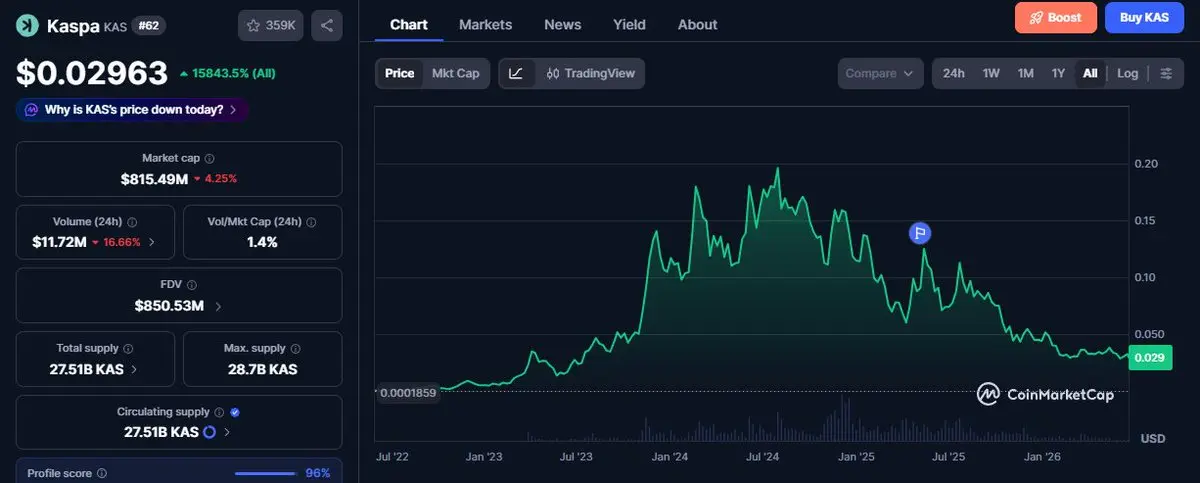Click the Buy KAS button
Screen dimensions: 1200x483
[x=1144, y=17]
